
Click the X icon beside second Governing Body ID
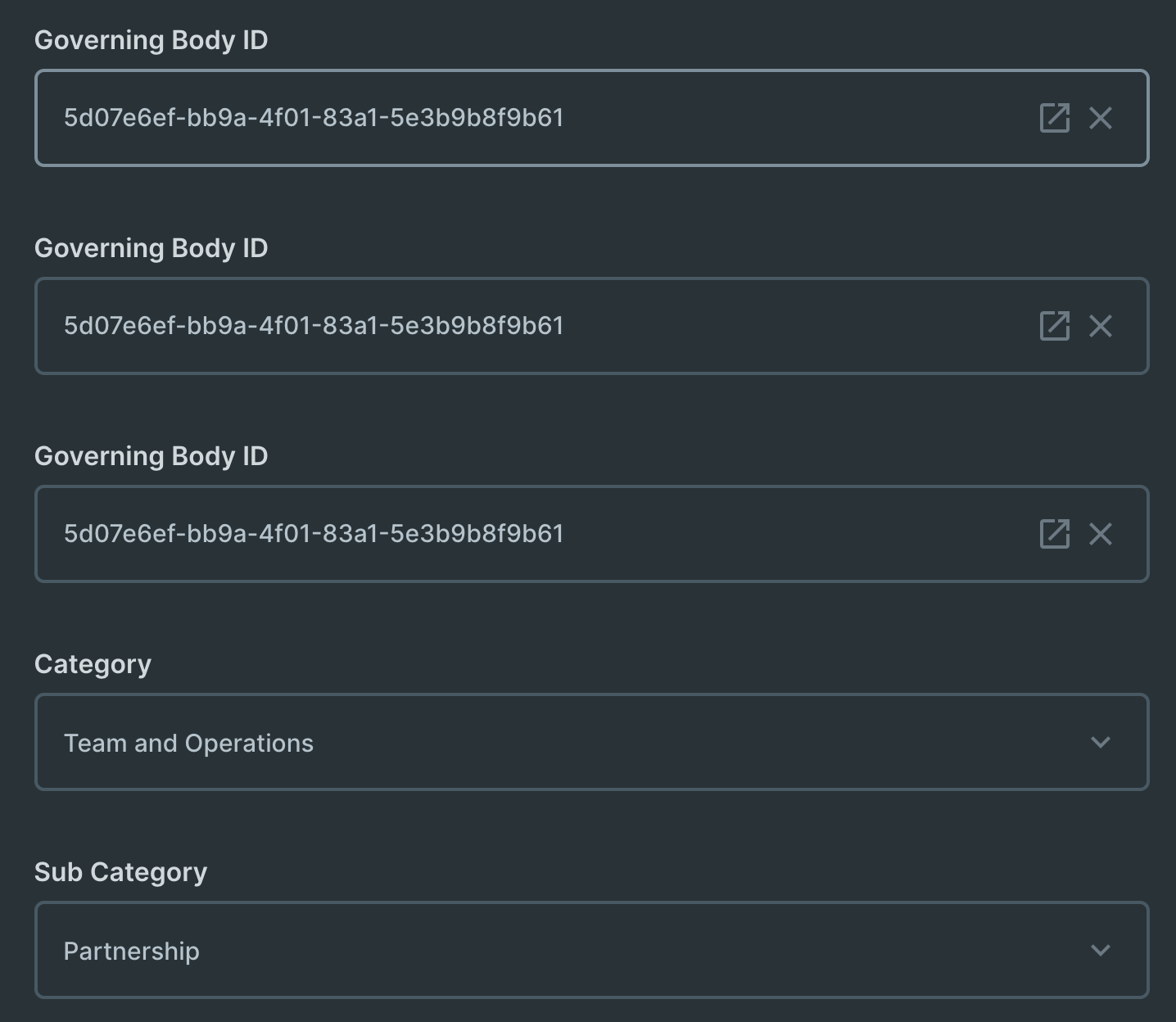tap(1101, 326)
